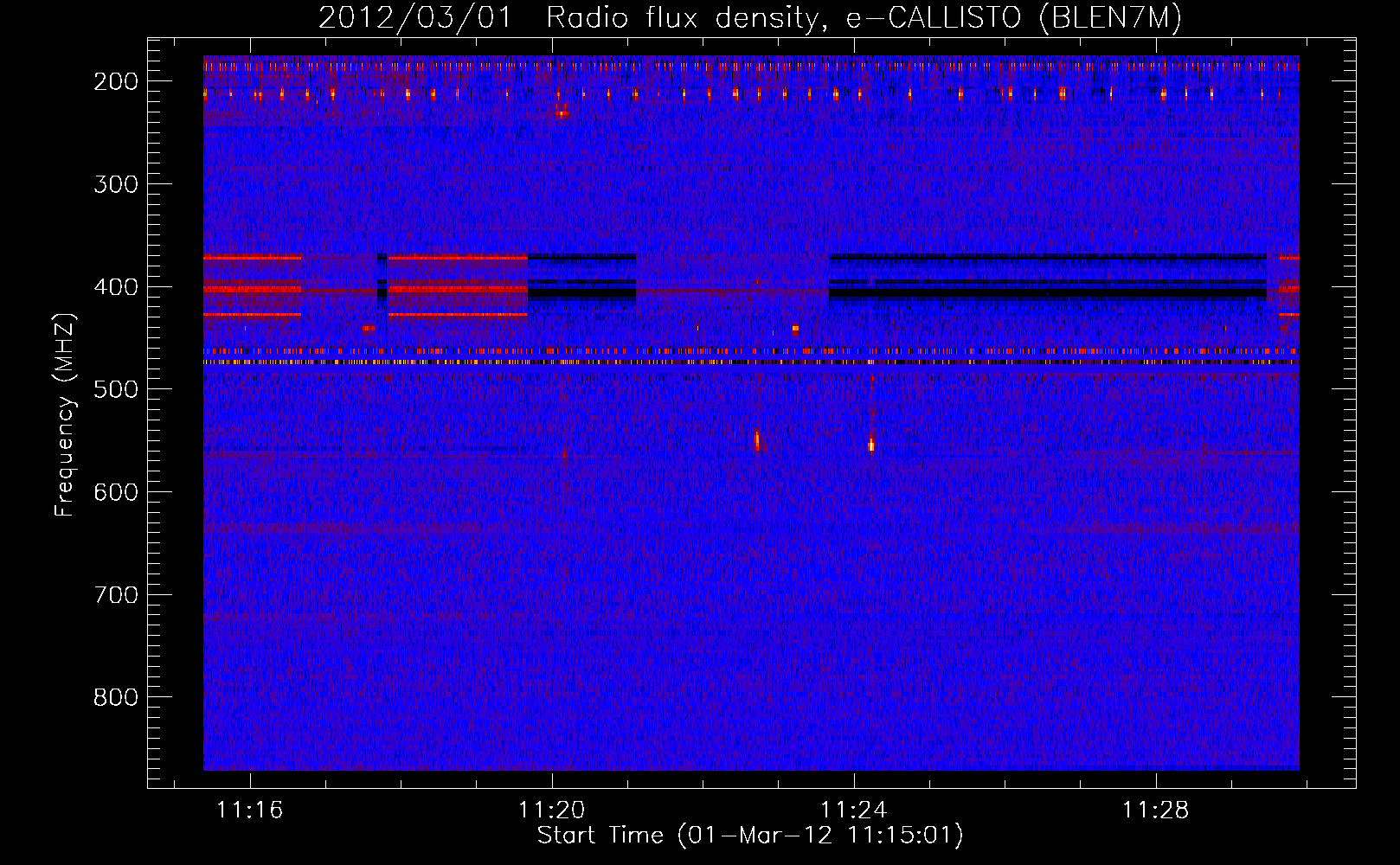Click the 400 frequency tick label
This screenshot has height=865, width=1400.
(116, 287)
